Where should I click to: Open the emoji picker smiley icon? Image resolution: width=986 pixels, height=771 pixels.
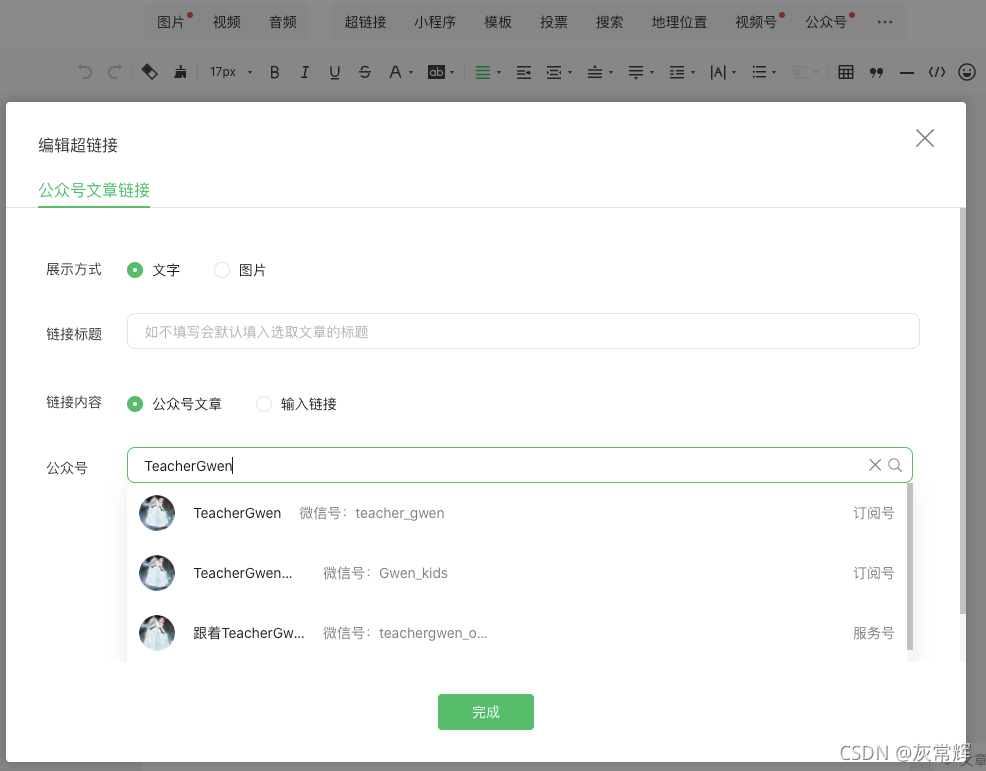967,72
